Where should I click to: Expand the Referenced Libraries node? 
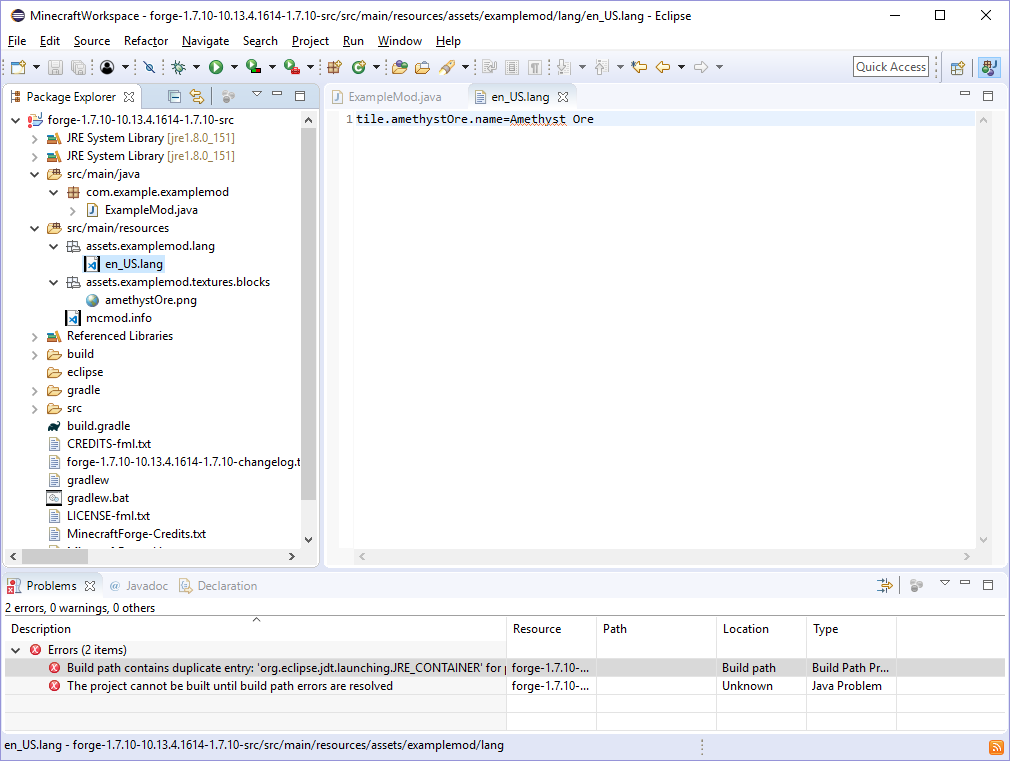pos(35,336)
